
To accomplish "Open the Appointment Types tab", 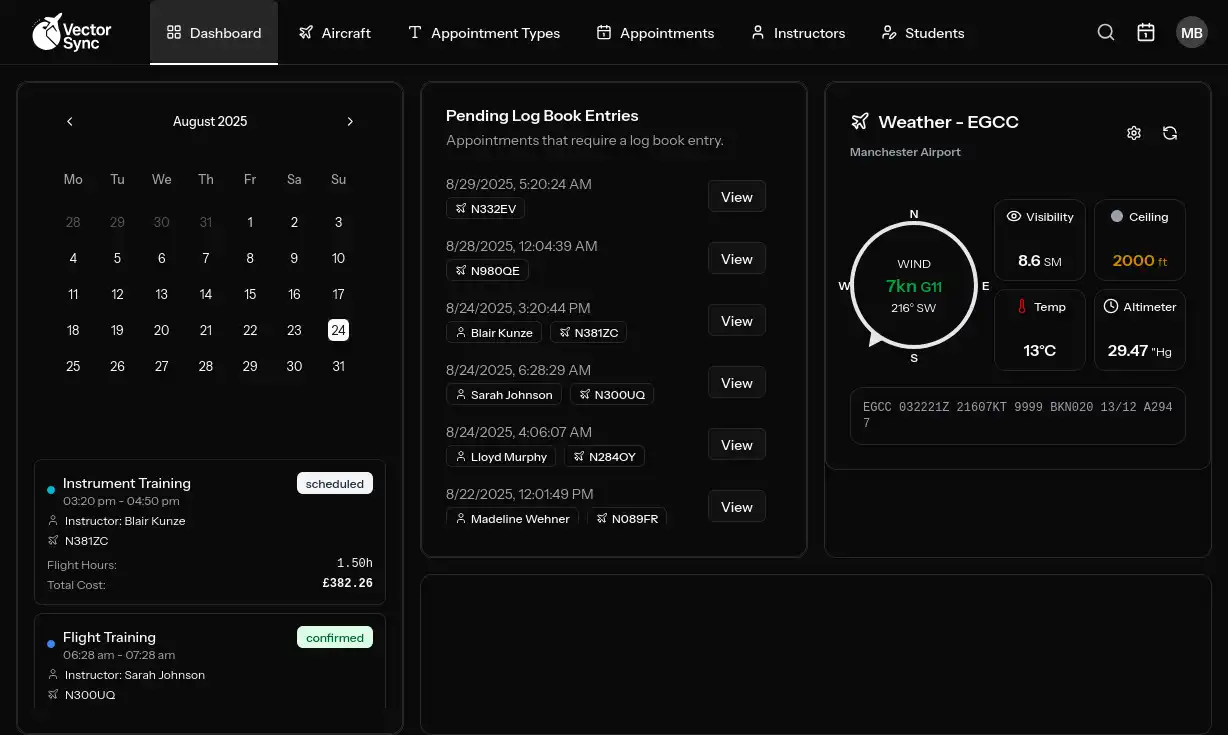I will coord(484,33).
